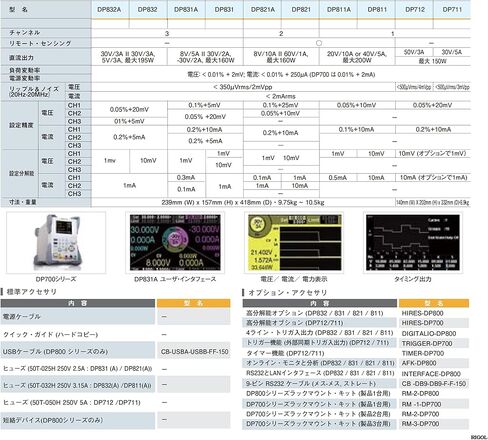Open the DP831A ユーザ・インタフェース screenshot
Image resolution: width=488 pixels, height=440 pixels.
tap(175, 243)
